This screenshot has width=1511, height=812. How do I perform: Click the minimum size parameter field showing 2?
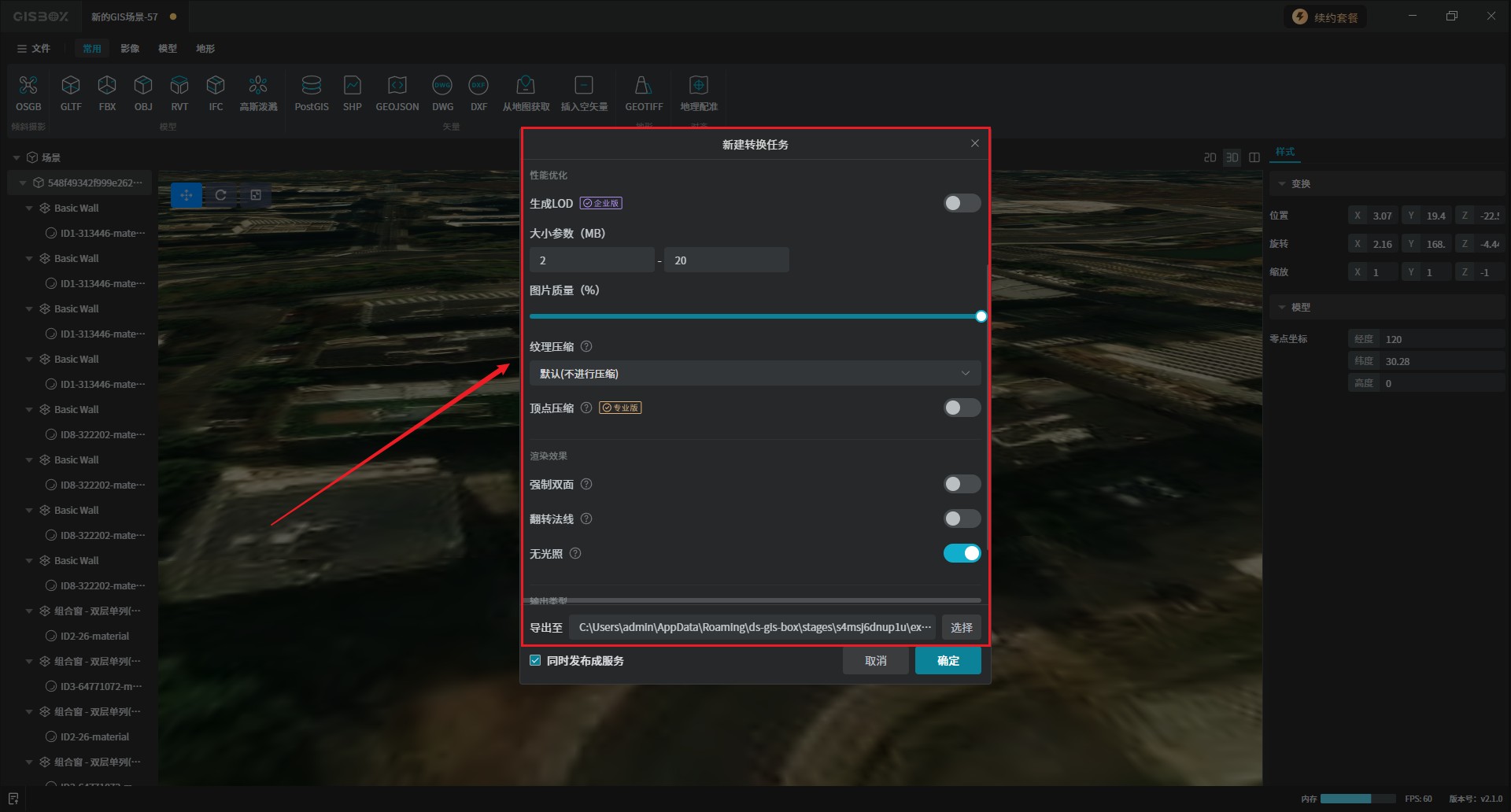tap(591, 260)
